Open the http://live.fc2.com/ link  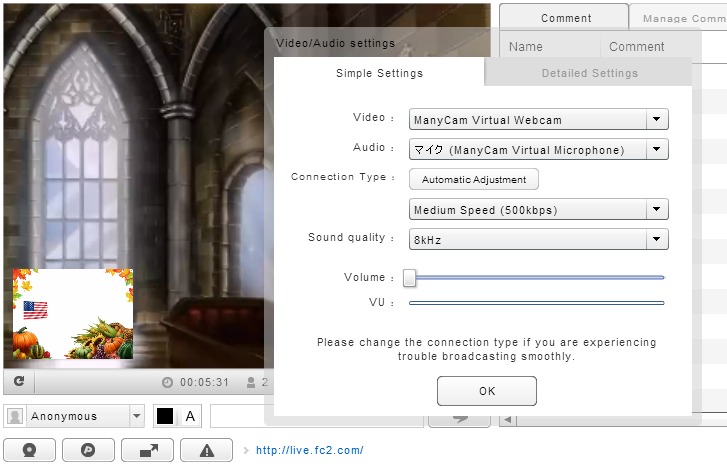310,450
